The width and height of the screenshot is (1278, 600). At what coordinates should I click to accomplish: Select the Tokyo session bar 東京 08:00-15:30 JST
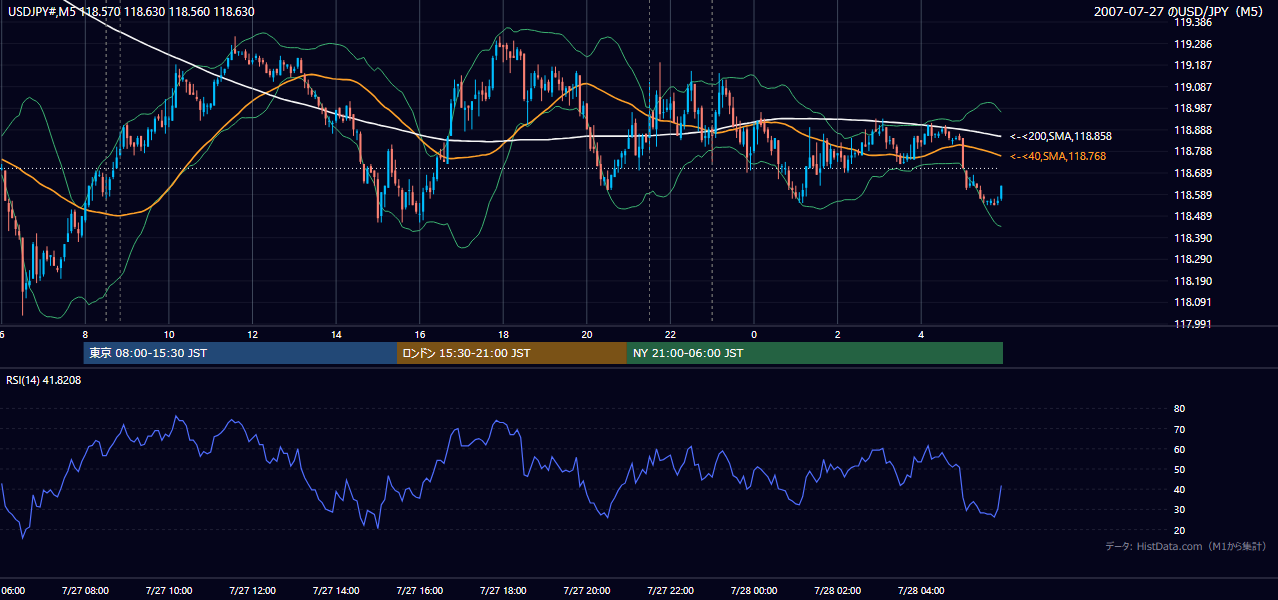click(241, 353)
